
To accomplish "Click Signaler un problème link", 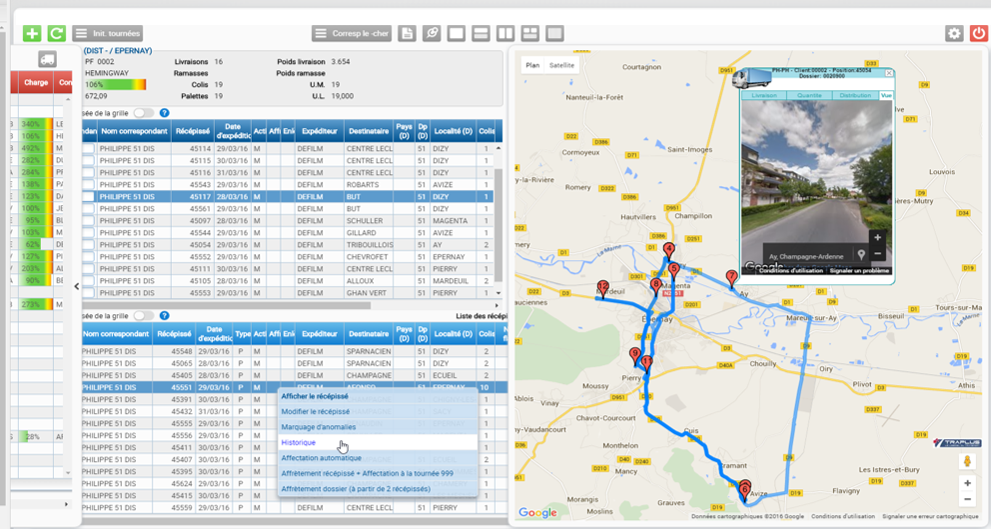I will pos(859,271).
